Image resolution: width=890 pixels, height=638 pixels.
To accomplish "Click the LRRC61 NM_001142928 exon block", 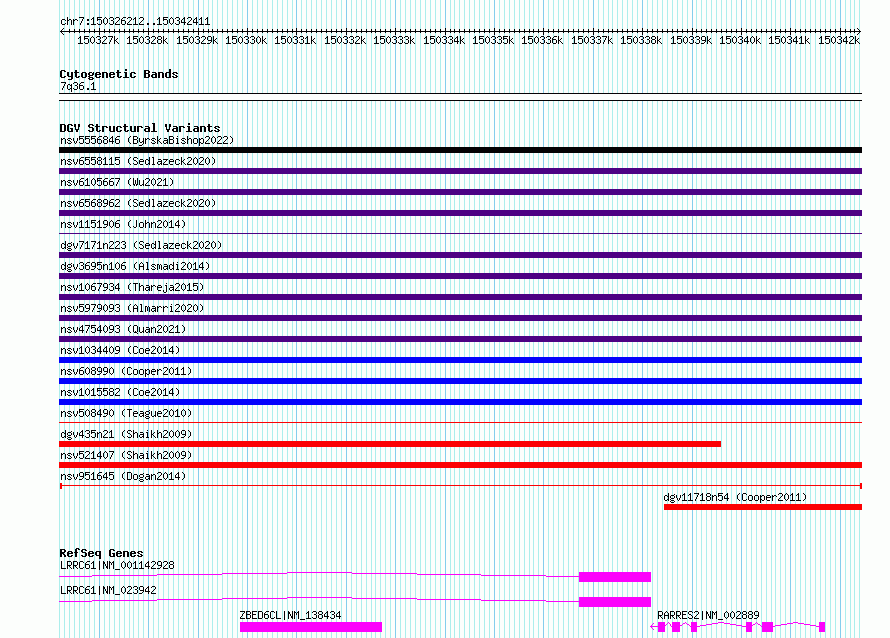I will click(x=615, y=577).
